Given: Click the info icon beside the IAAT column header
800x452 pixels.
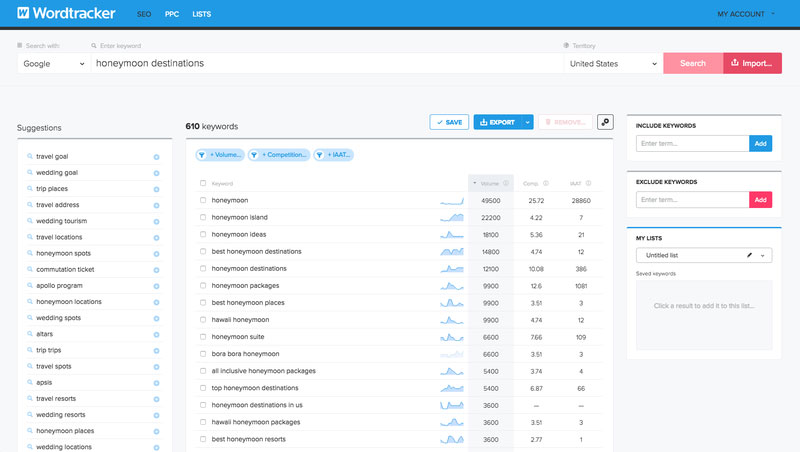Looking at the screenshot, I should tap(588, 183).
